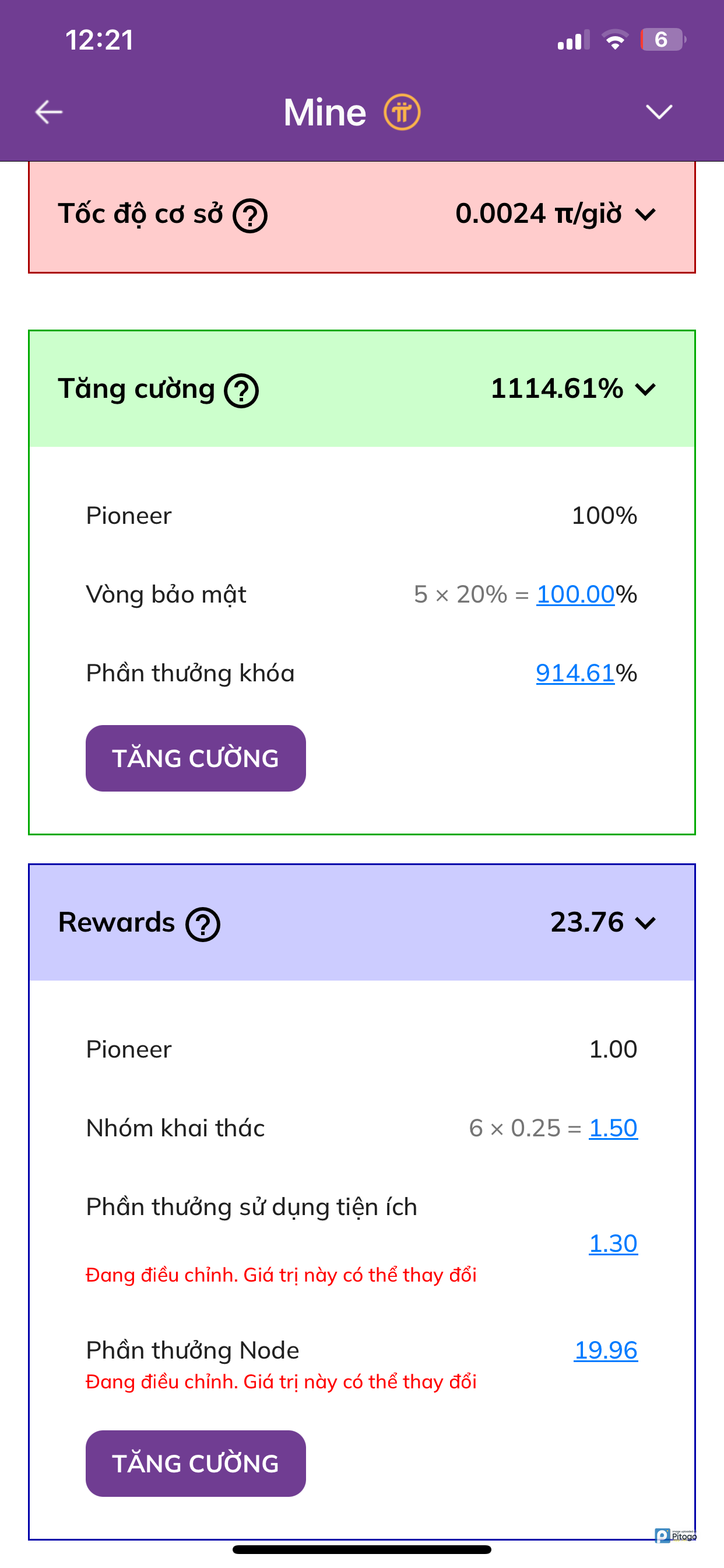Open the 100.00 security circle link

[x=575, y=594]
